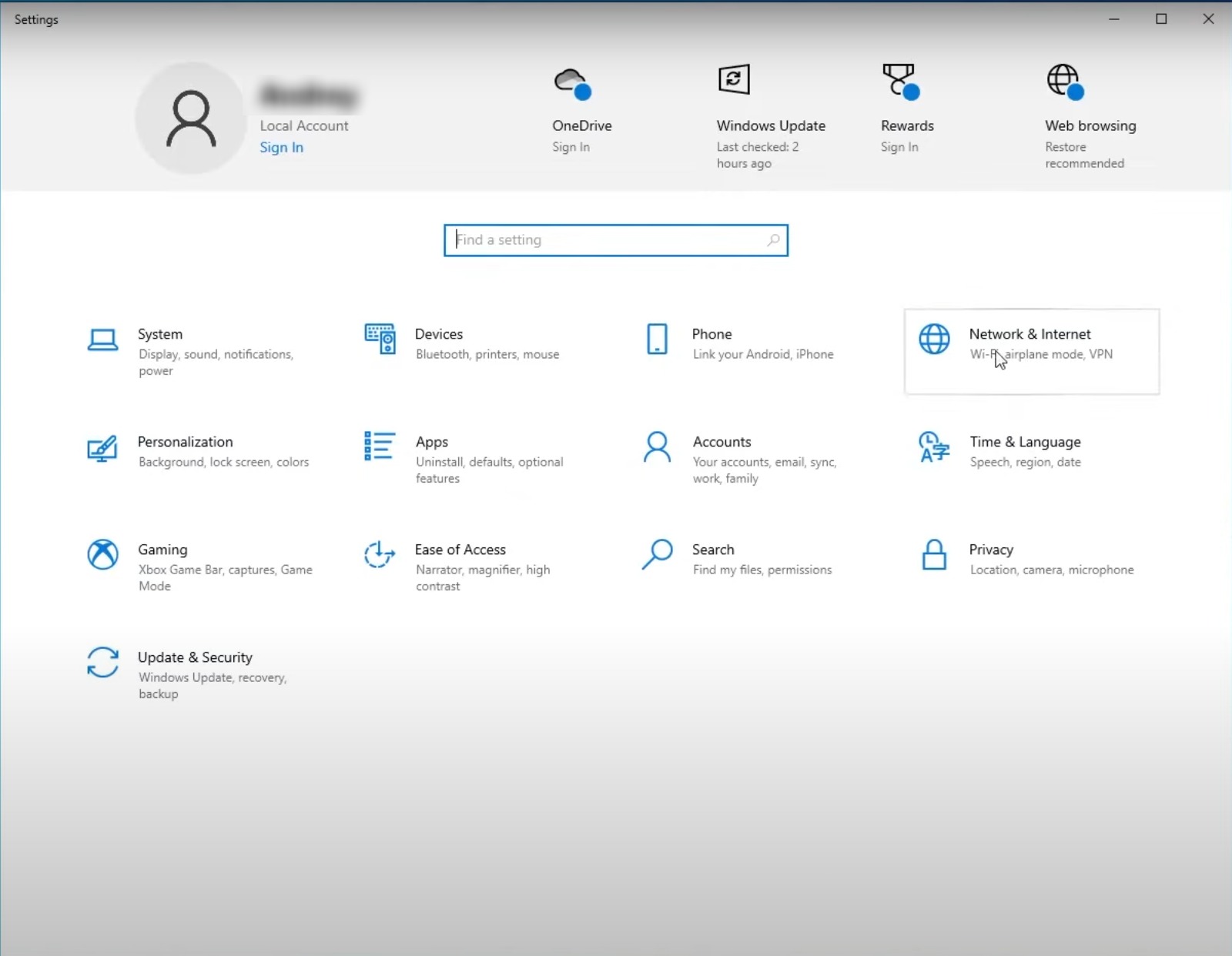Click 'Last checked: 2 hours ago' text
This screenshot has height=956, width=1232.
coord(758,155)
